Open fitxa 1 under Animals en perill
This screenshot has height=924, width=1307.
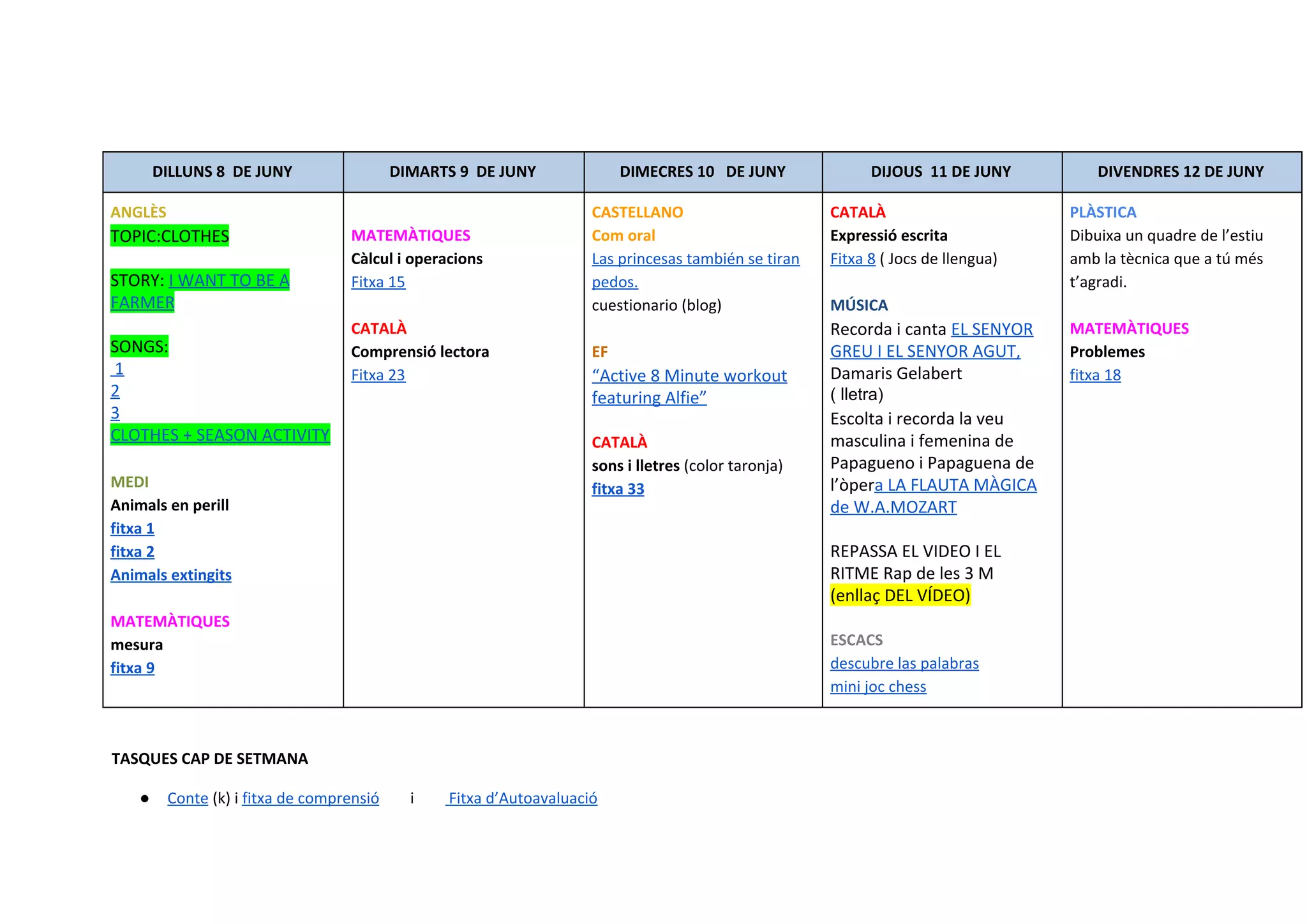(x=132, y=528)
